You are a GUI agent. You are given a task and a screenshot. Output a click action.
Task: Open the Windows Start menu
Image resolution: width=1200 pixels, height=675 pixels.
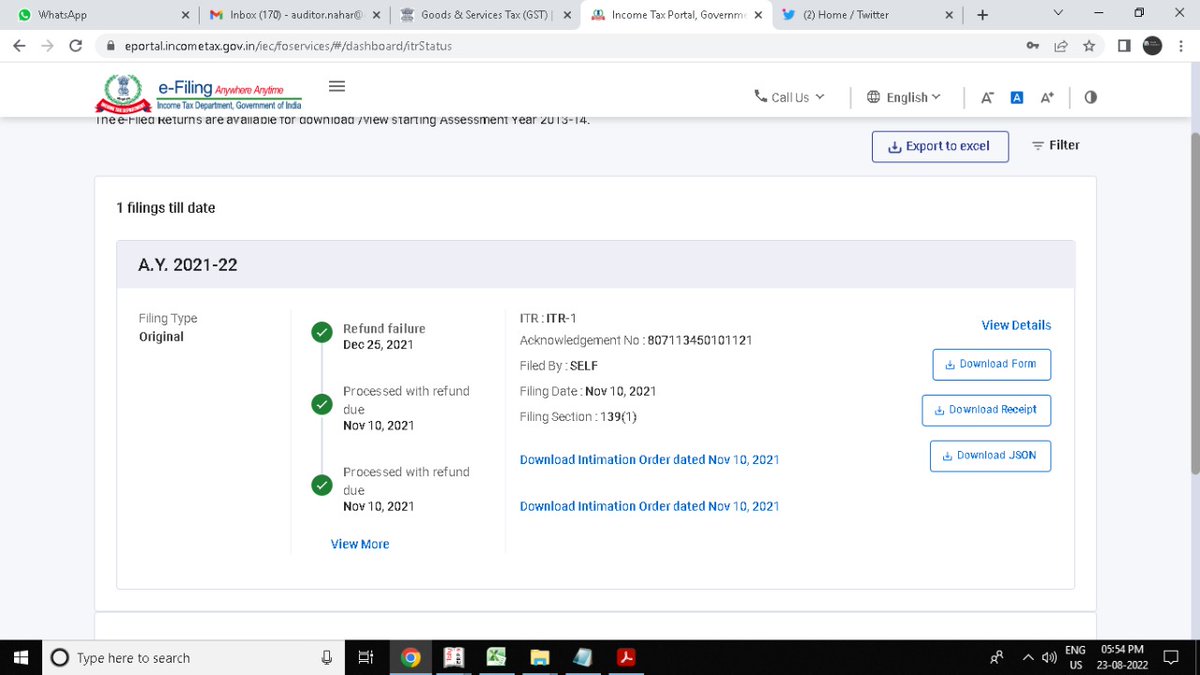pyautogui.click(x=21, y=657)
